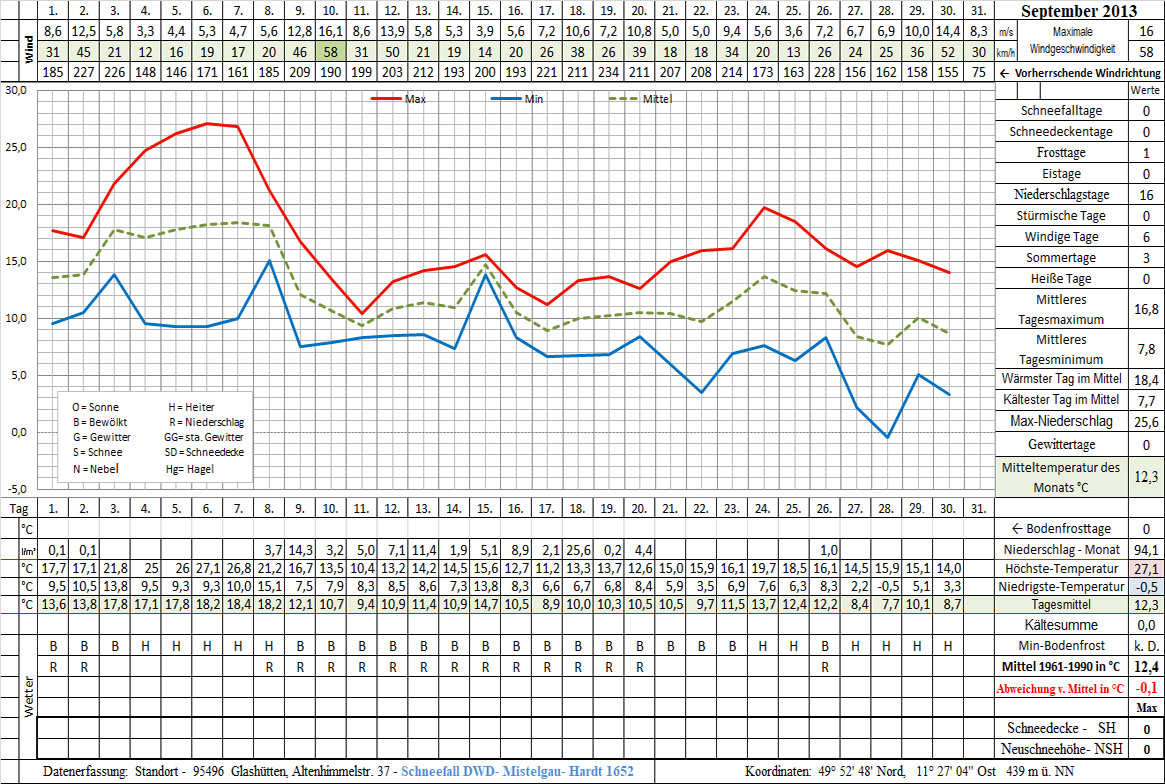Select the Max-Niederschlag label cell
1165x784 pixels.
tap(1061, 422)
